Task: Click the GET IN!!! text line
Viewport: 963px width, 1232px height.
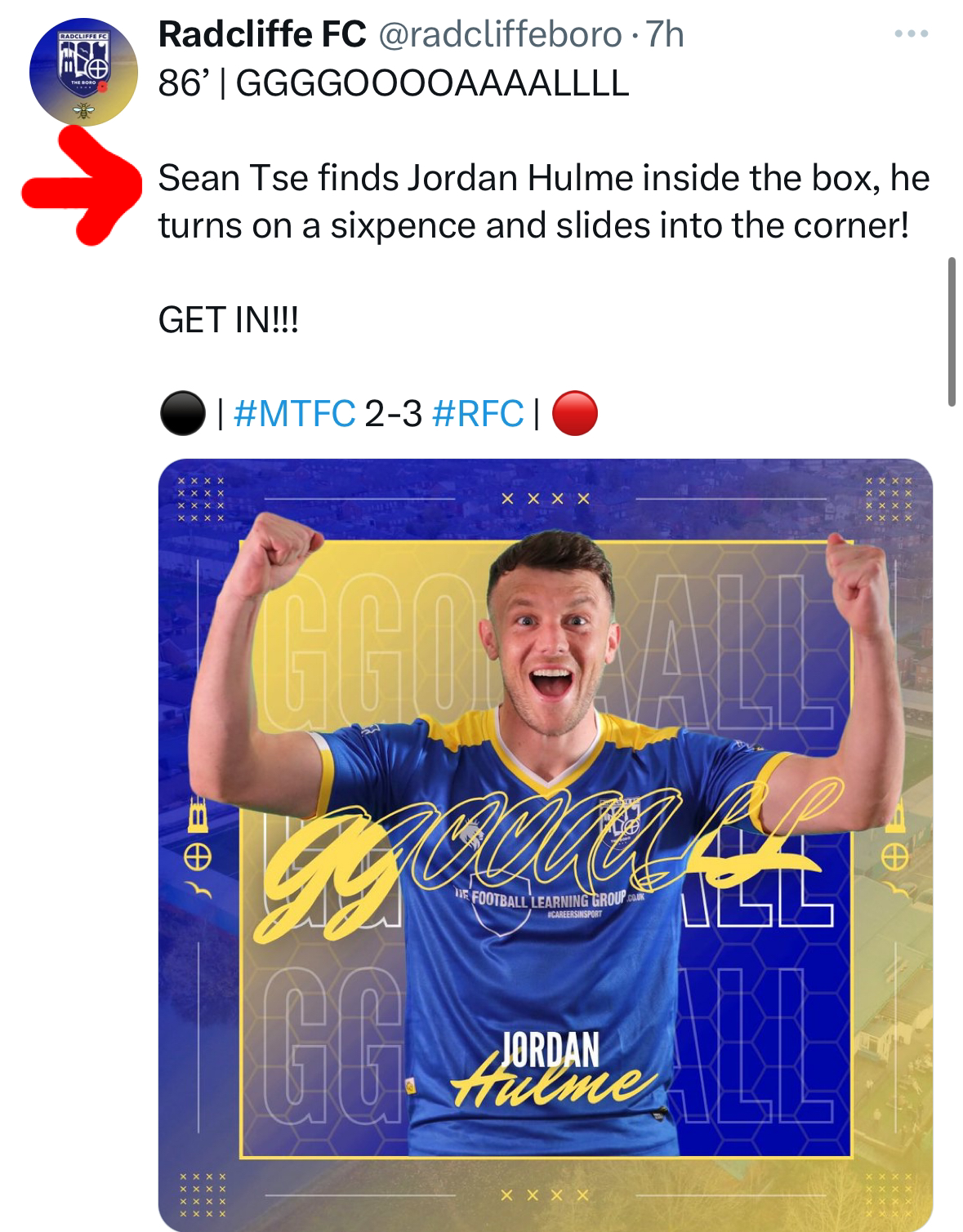Action: [229, 321]
